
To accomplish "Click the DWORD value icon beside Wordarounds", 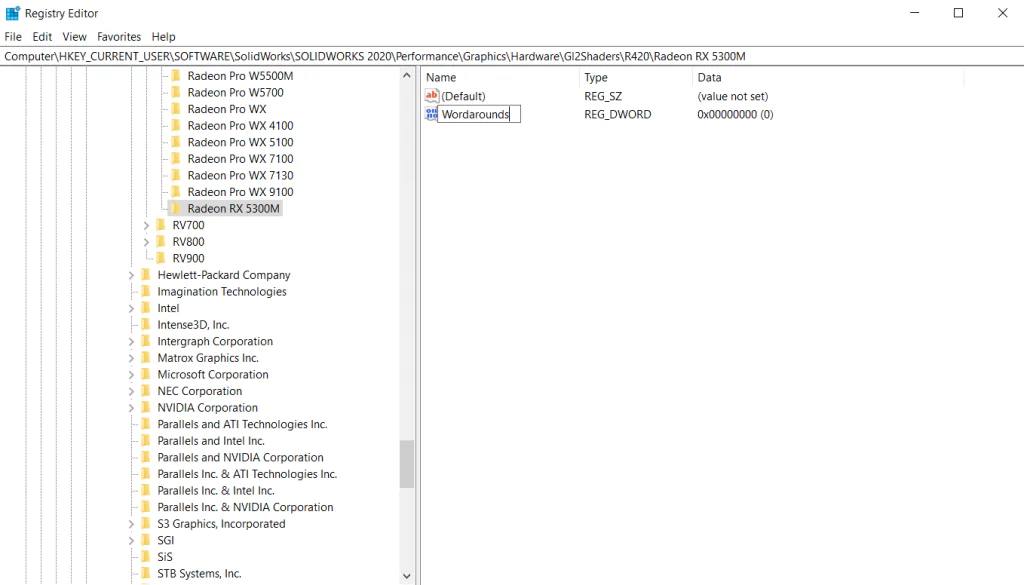I will pyautogui.click(x=431, y=114).
